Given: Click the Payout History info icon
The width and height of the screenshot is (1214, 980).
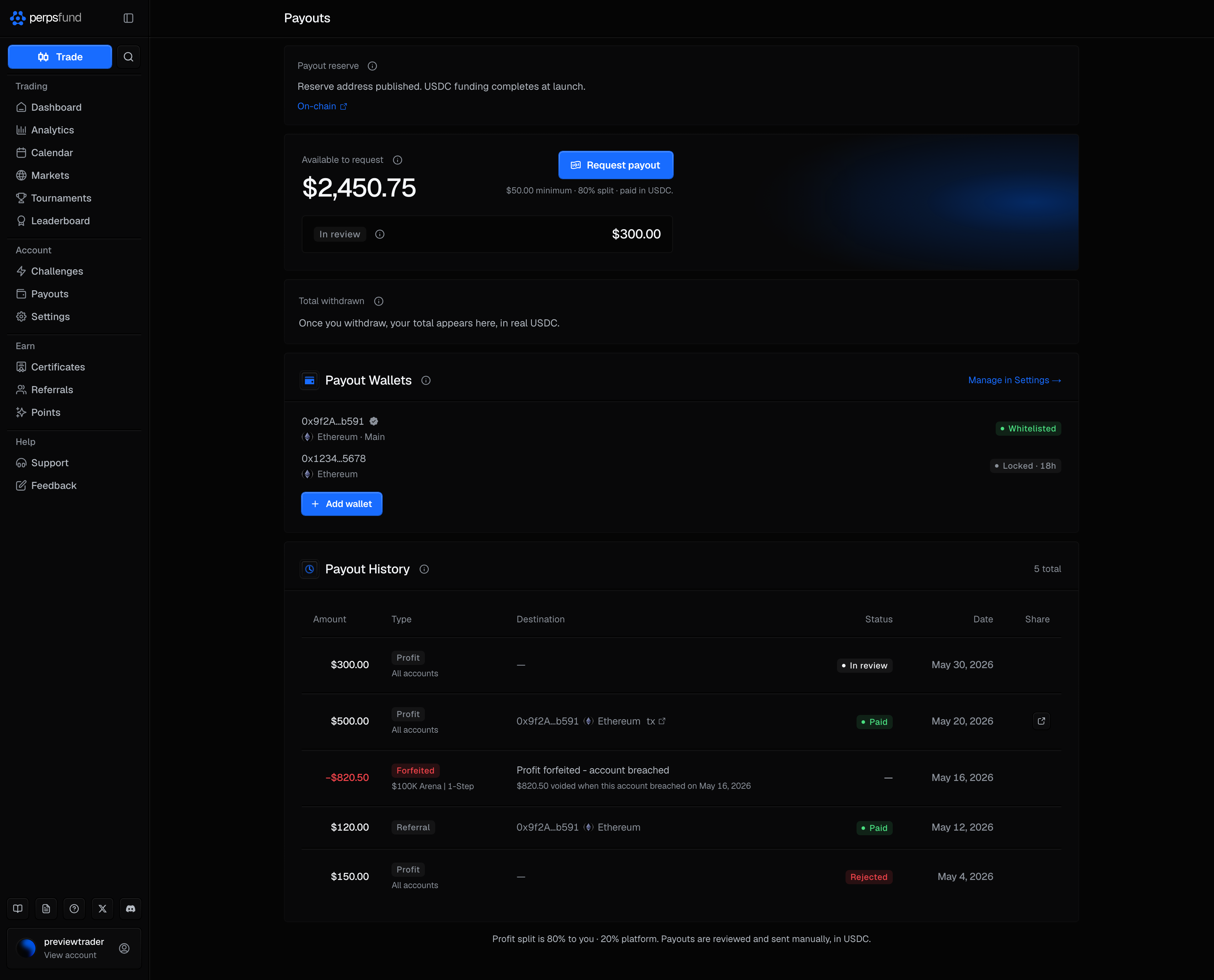Looking at the screenshot, I should pyautogui.click(x=424, y=569).
